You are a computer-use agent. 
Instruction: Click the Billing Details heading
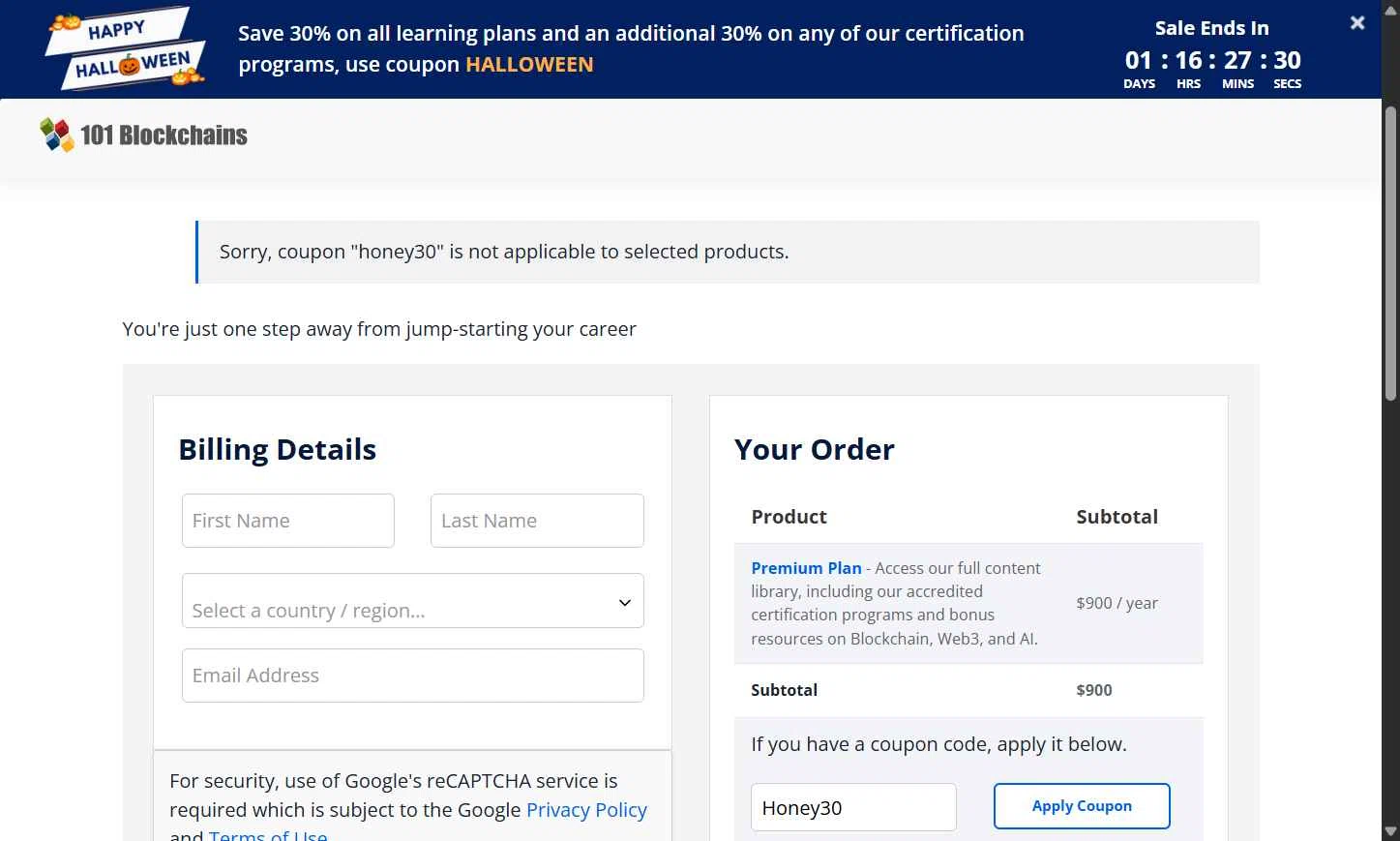[278, 450]
